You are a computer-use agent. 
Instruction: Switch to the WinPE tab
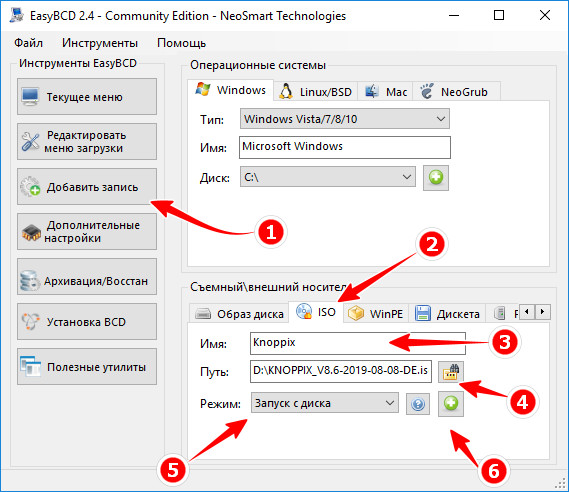click(376, 313)
